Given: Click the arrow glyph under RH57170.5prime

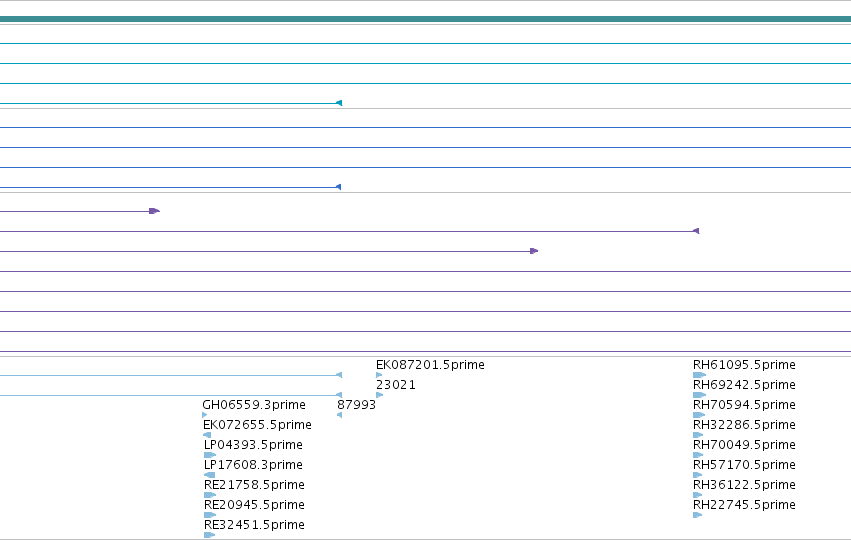Looking at the screenshot, I should click(697, 475).
